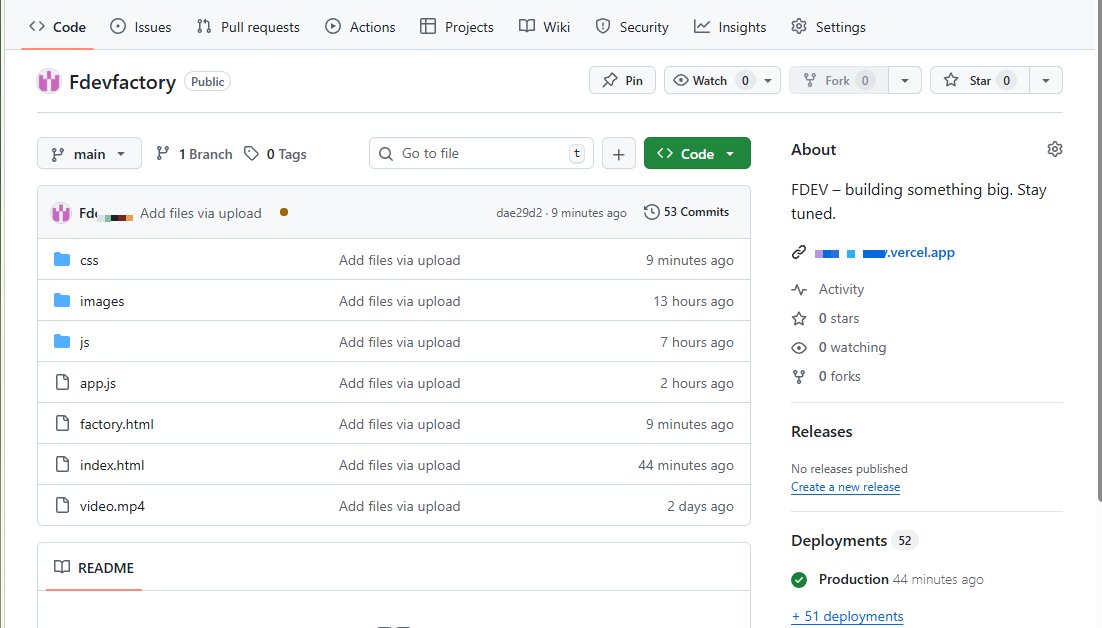Click the css folder icon
Viewport: 1102px width, 628px height.
pos(62,259)
